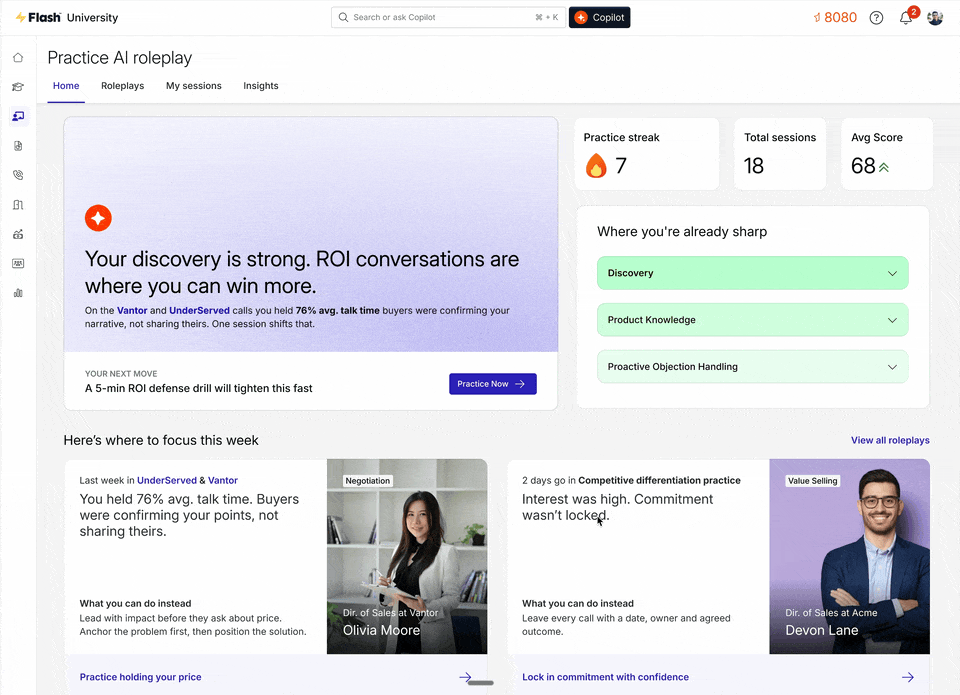Open the My sessions tab
This screenshot has width=960, height=695.
click(x=194, y=86)
